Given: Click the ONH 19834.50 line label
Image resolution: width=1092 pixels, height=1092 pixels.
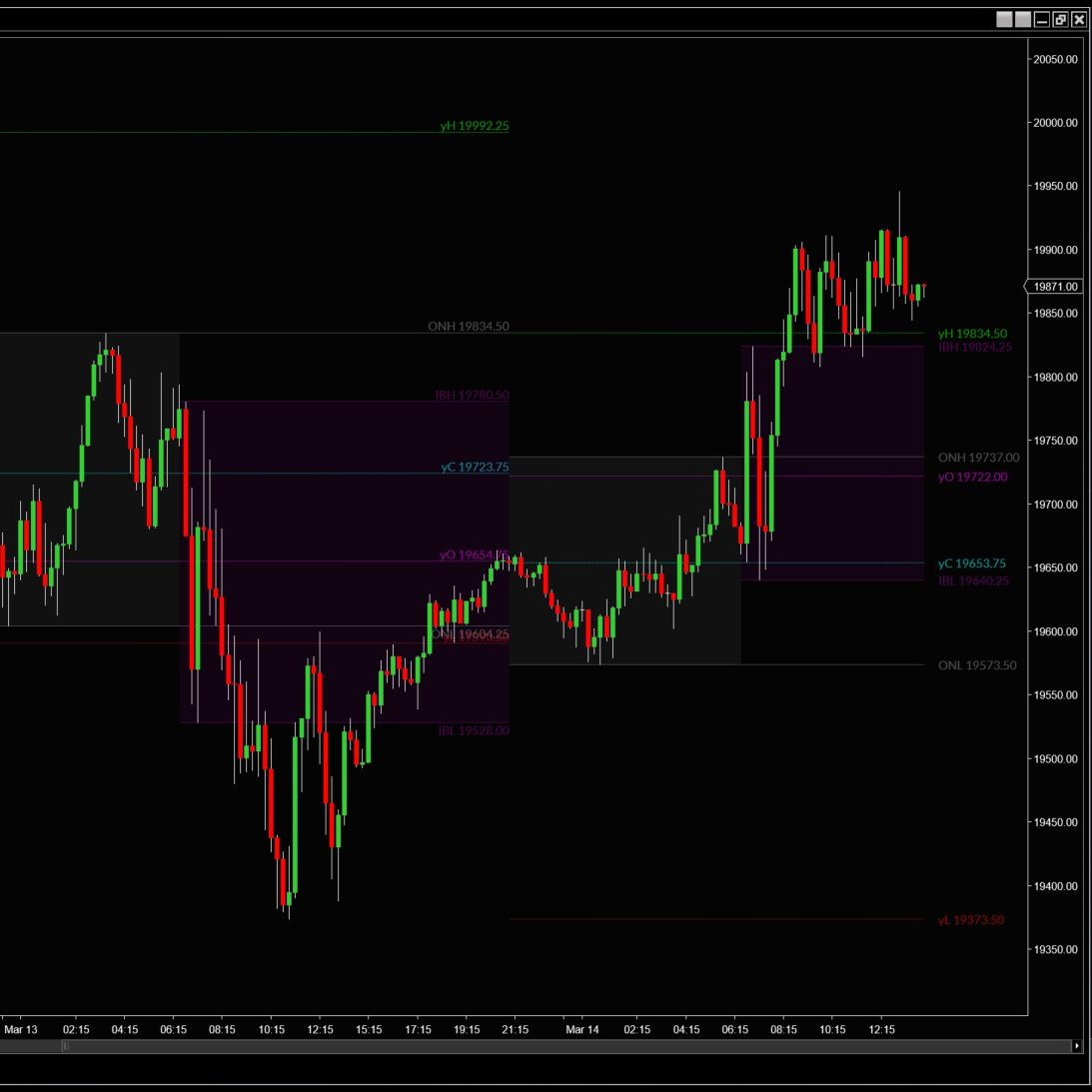Looking at the screenshot, I should 468,327.
